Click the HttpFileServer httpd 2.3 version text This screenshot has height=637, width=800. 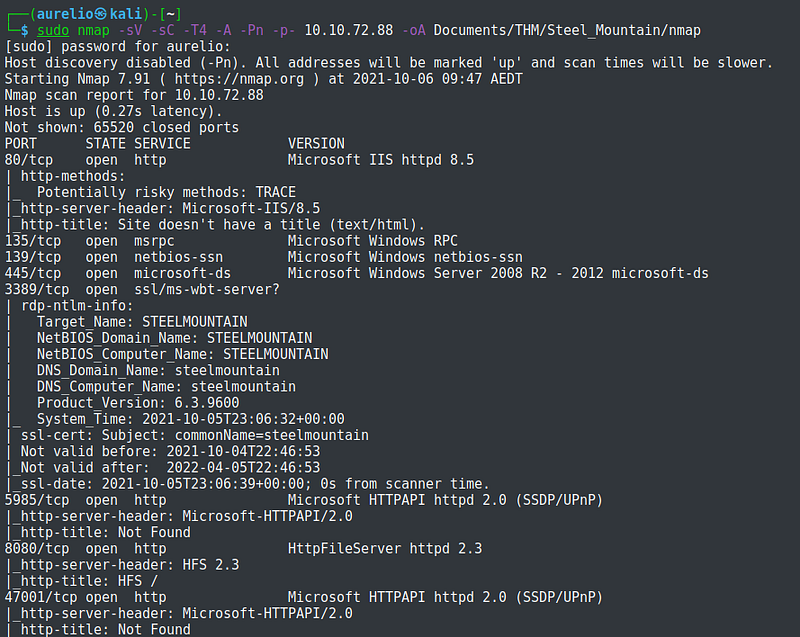[x=385, y=548]
